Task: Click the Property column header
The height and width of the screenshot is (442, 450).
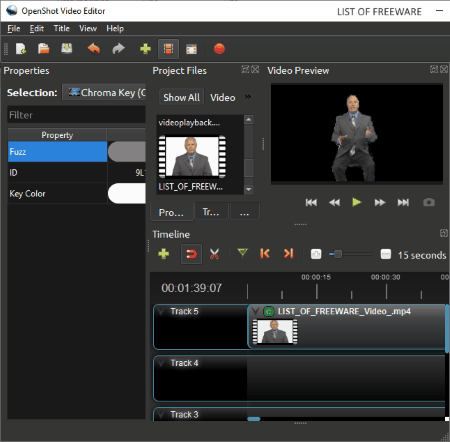Action: tap(57, 135)
